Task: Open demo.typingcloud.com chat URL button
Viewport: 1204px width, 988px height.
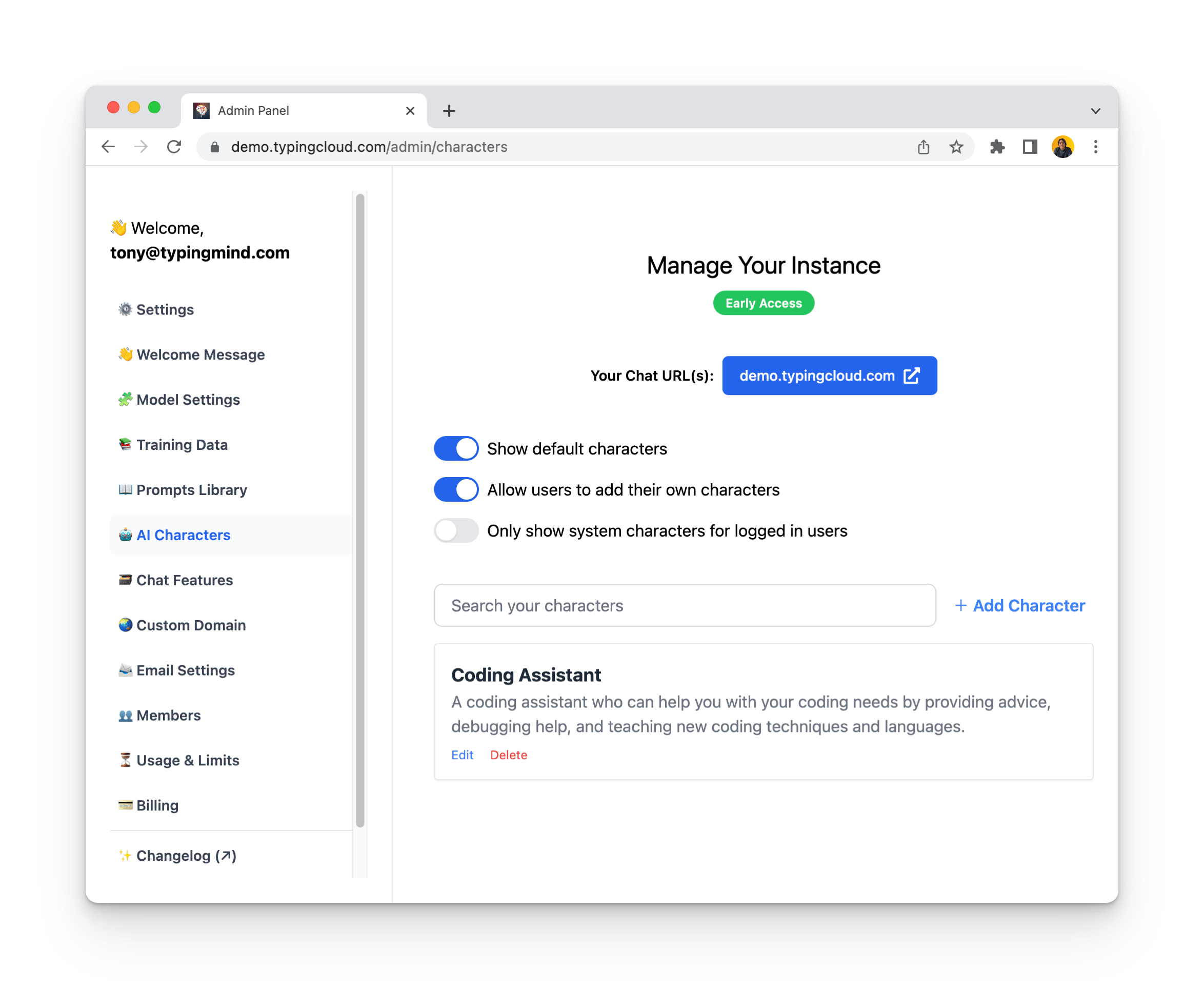Action: coord(829,376)
